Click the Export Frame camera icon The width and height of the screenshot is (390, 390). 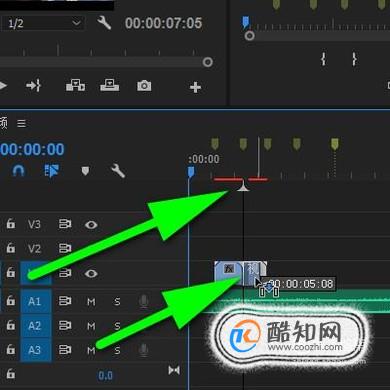click(144, 86)
